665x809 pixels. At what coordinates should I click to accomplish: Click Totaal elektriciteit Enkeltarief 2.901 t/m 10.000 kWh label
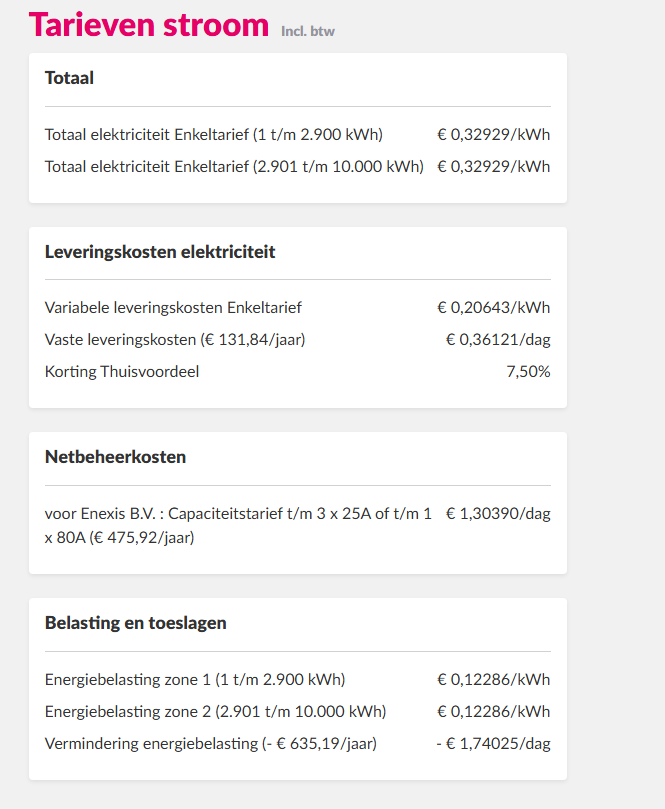pos(234,167)
